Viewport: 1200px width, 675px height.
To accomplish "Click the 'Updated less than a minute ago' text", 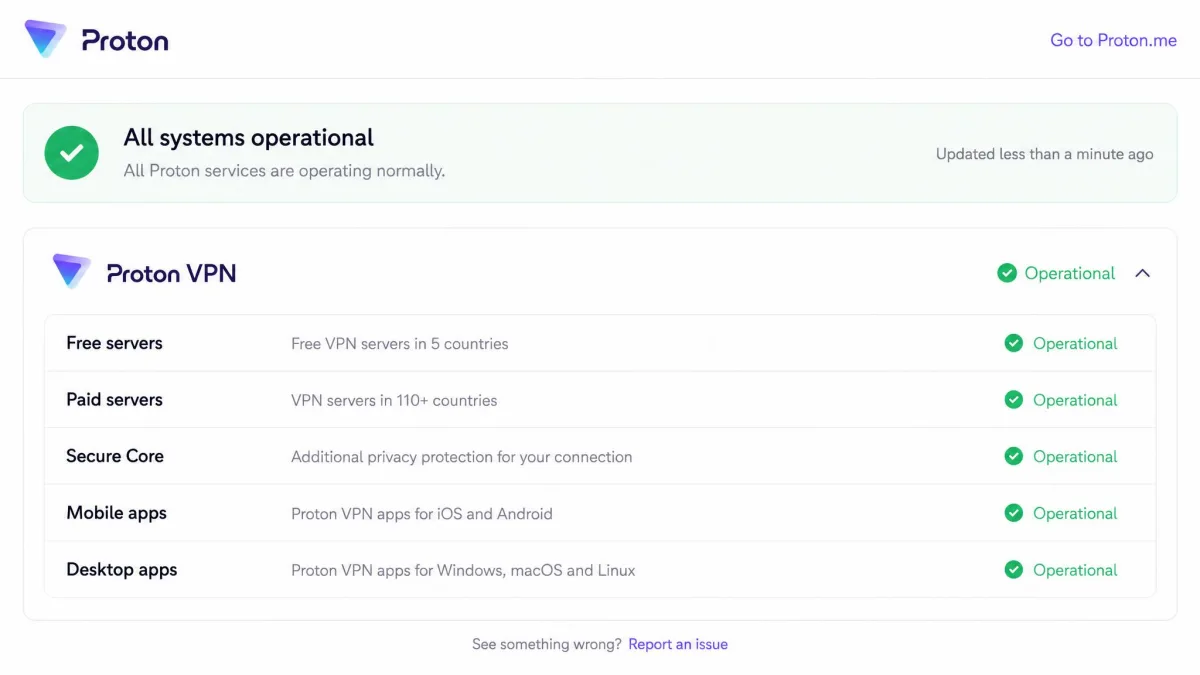I will (x=1045, y=154).
